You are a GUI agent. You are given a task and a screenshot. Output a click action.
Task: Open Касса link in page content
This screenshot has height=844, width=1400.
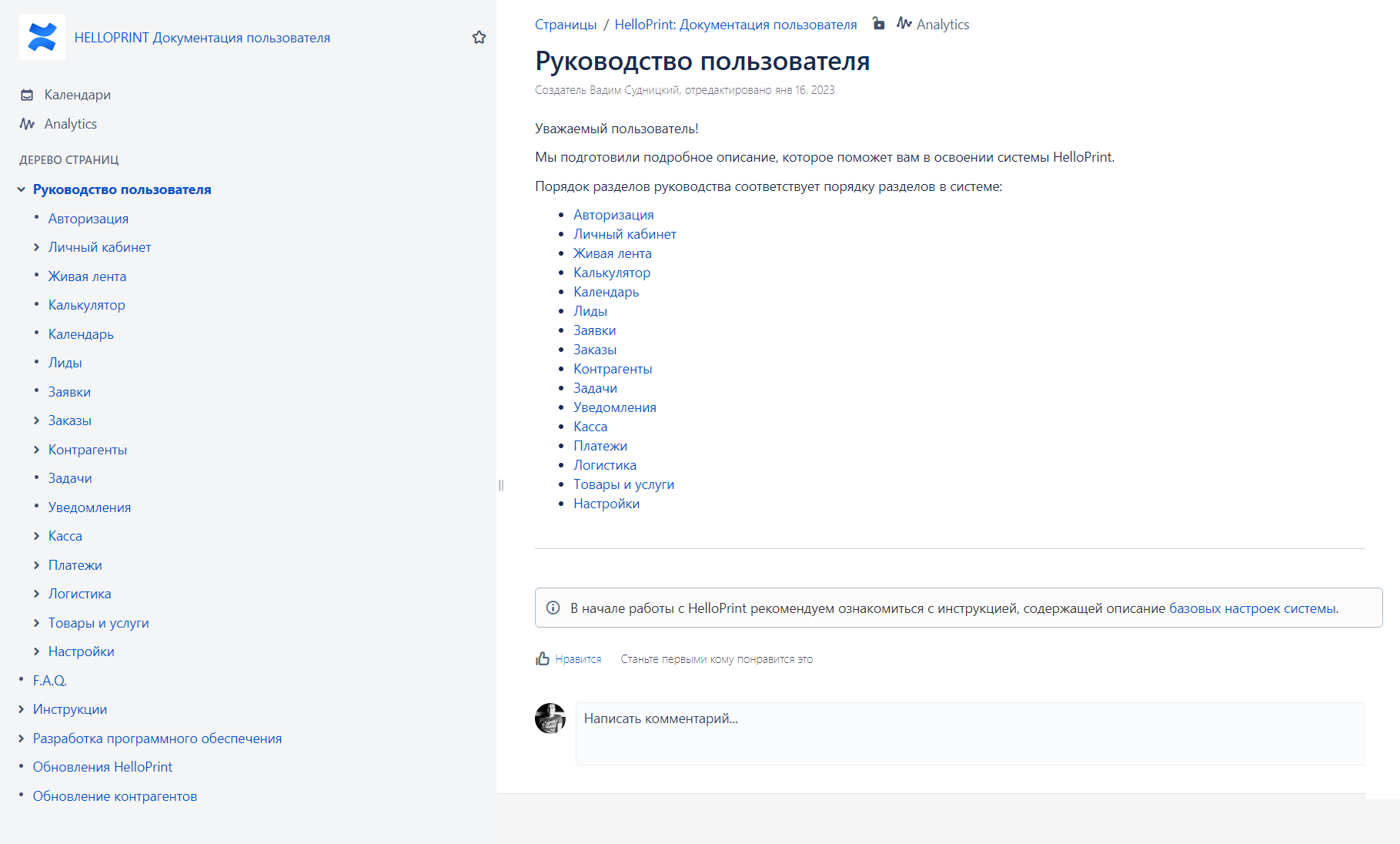pyautogui.click(x=590, y=427)
